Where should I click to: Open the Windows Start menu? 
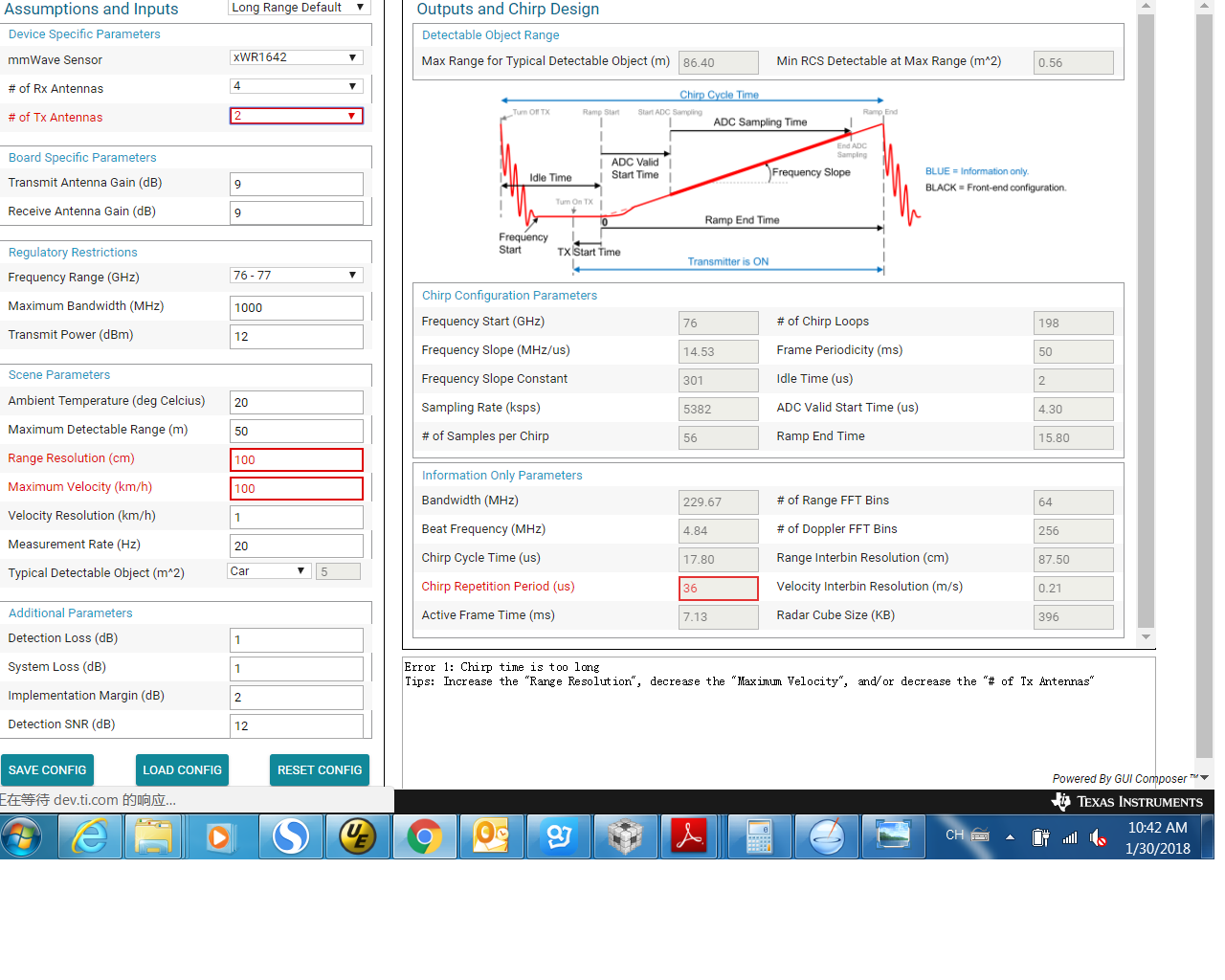[21, 837]
